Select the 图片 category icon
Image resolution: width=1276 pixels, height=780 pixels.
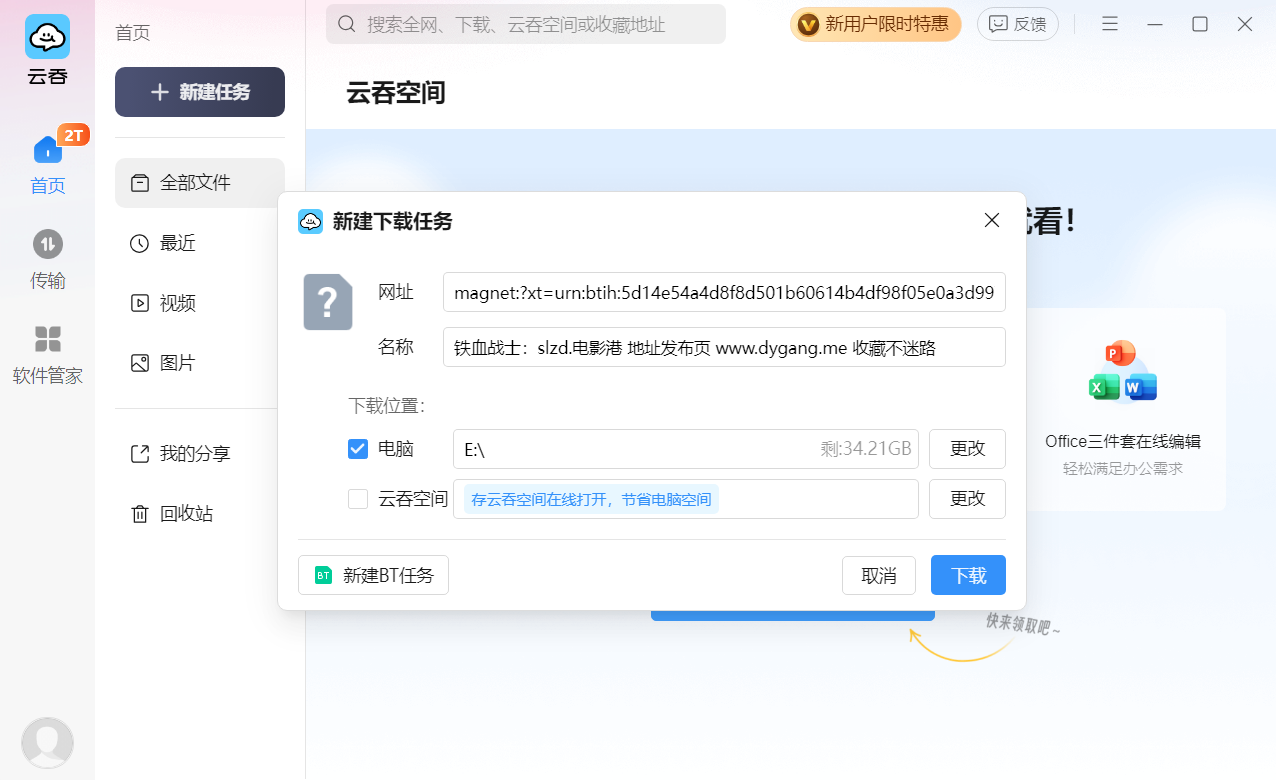(x=140, y=362)
